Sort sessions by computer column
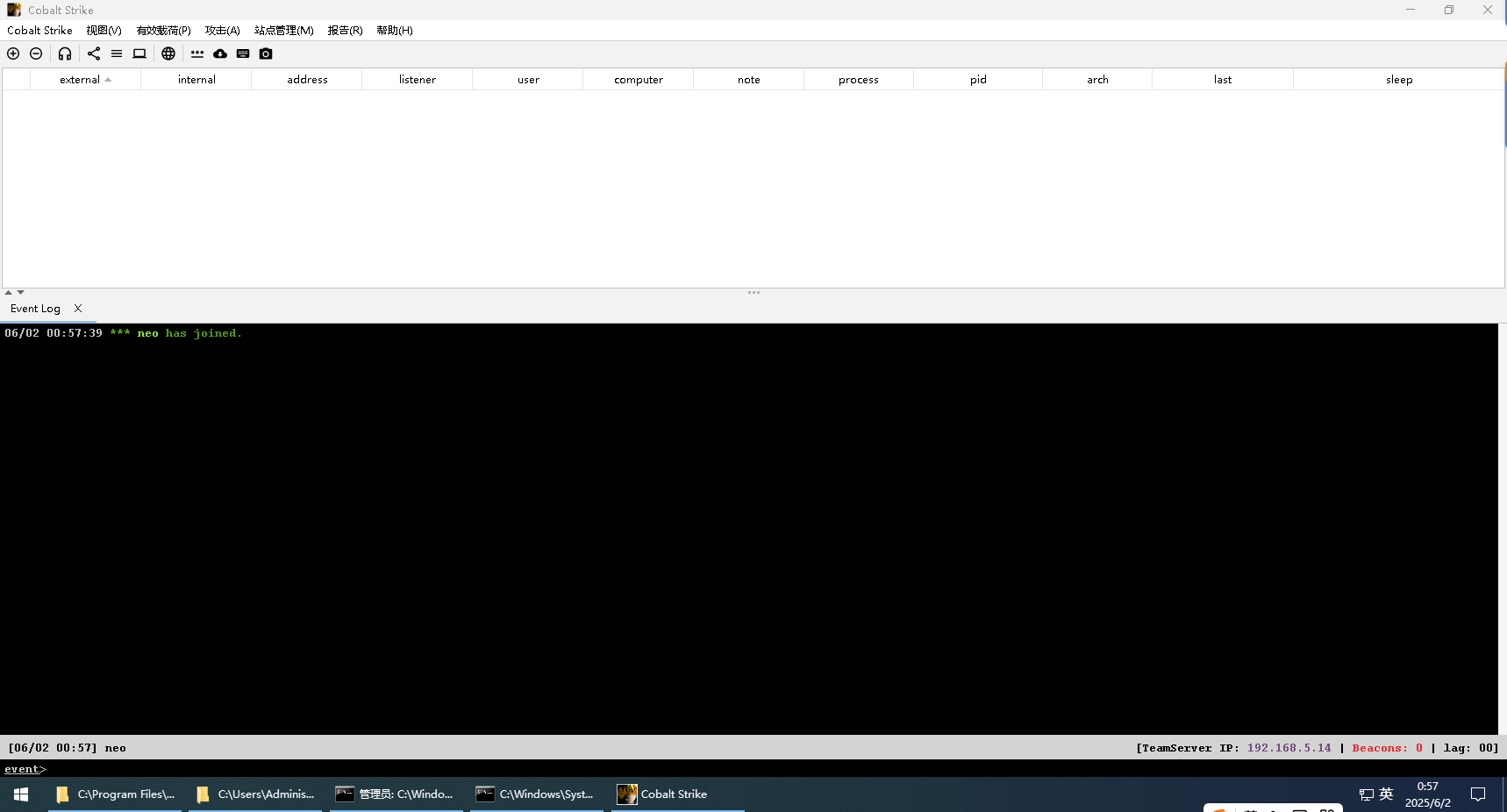Viewport: 1507px width, 812px height. [x=639, y=79]
